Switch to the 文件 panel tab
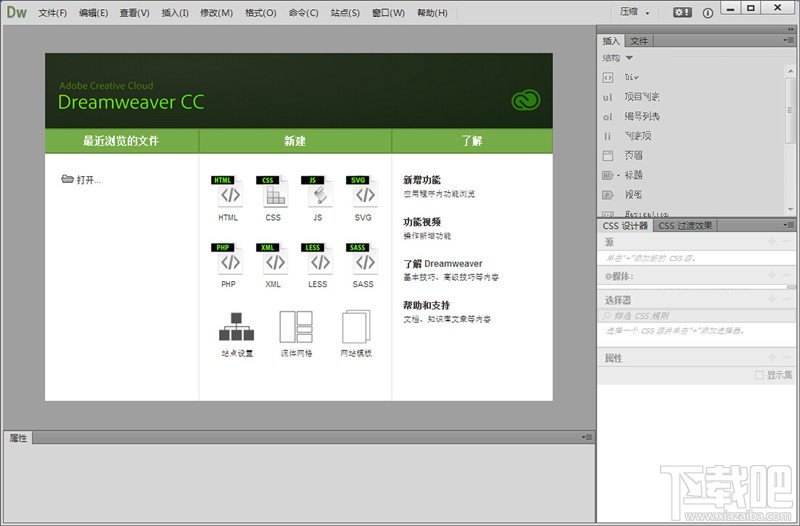The image size is (800, 526). [638, 41]
